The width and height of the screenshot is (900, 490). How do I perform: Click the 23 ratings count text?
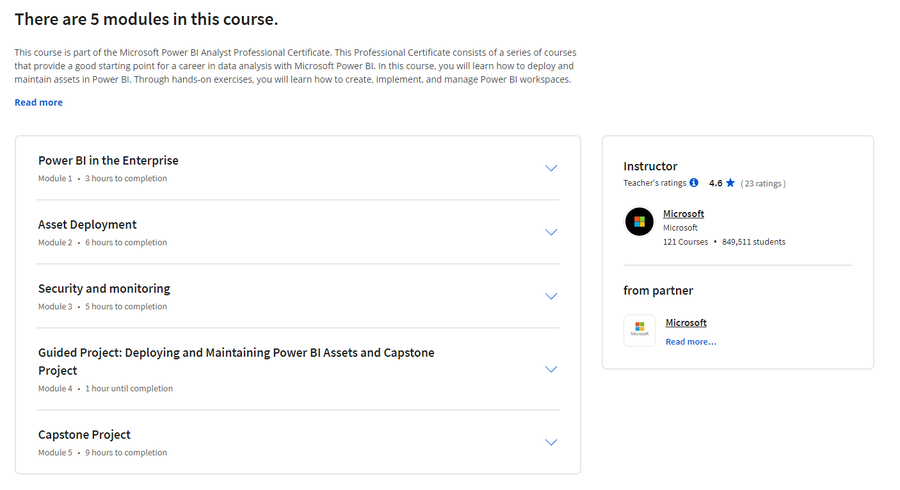pyautogui.click(x=763, y=184)
